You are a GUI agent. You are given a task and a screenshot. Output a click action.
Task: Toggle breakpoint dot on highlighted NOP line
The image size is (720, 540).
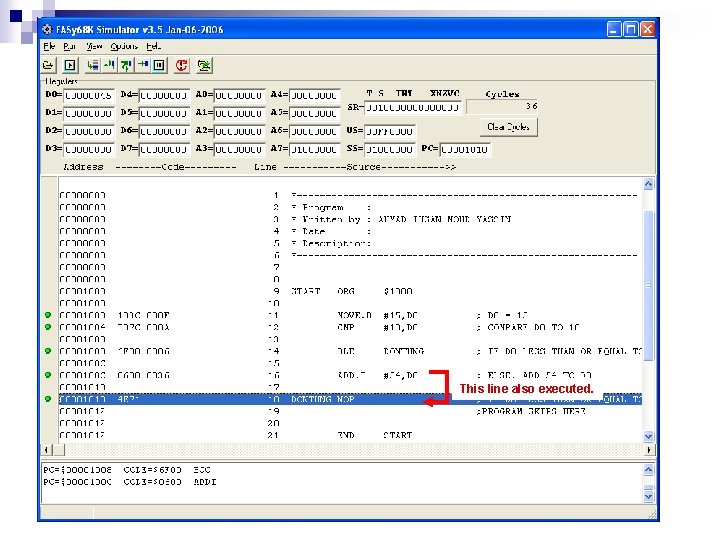pos(48,399)
